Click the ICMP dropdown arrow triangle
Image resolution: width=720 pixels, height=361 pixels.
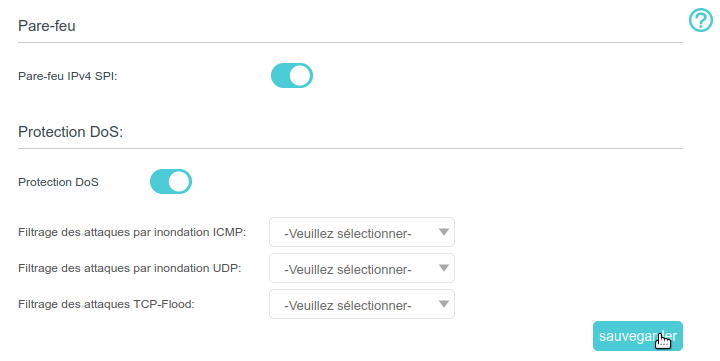(444, 232)
